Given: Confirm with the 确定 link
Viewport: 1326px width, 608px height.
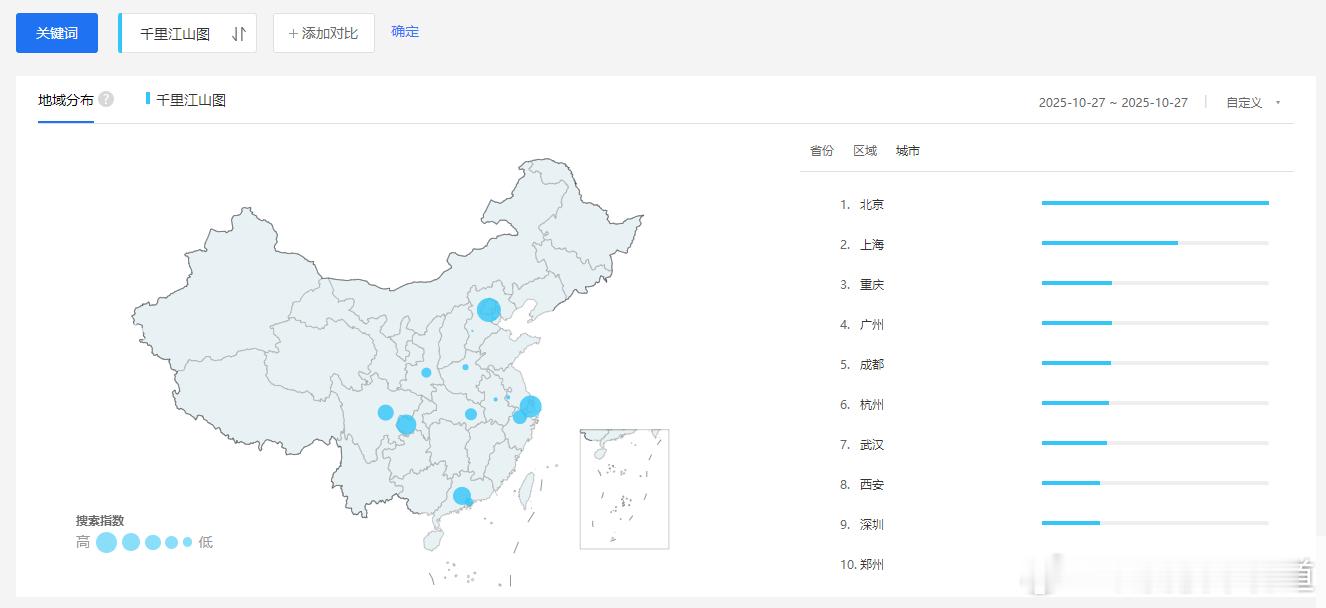Looking at the screenshot, I should [x=405, y=32].
